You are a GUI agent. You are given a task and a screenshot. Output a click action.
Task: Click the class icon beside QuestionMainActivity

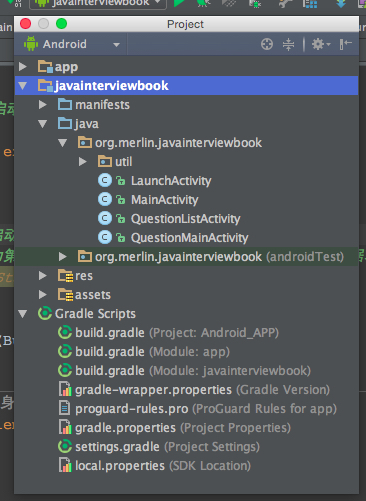105,238
